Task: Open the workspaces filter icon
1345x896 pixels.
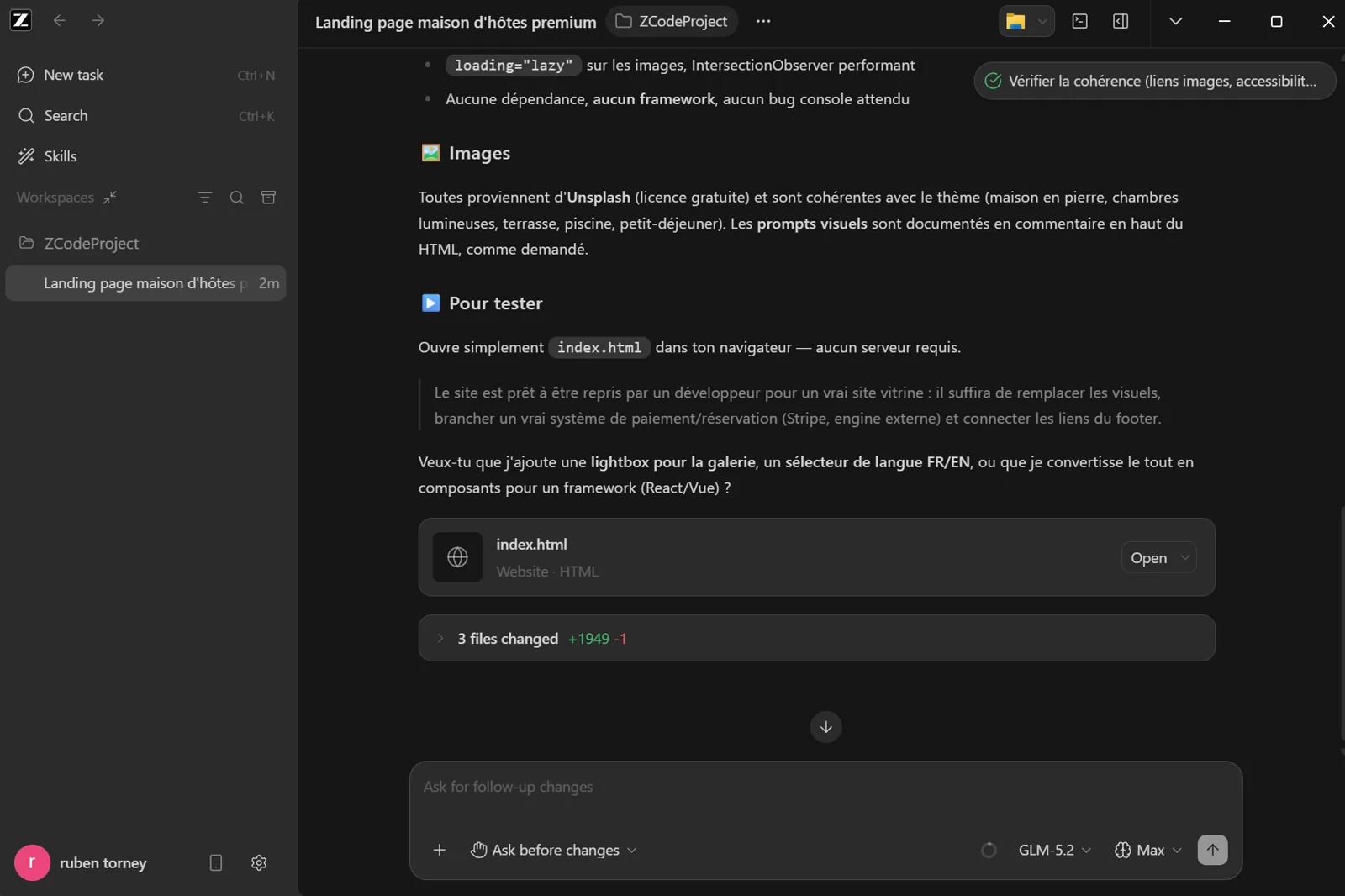Action: click(x=204, y=198)
